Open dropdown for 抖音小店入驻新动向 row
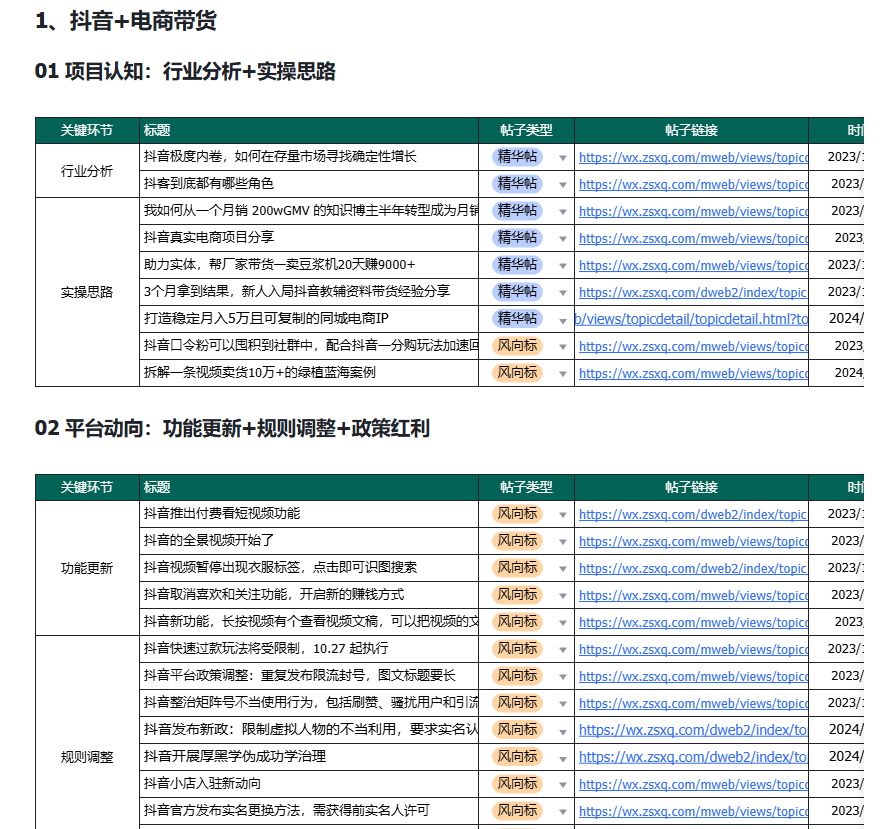 click(x=562, y=785)
